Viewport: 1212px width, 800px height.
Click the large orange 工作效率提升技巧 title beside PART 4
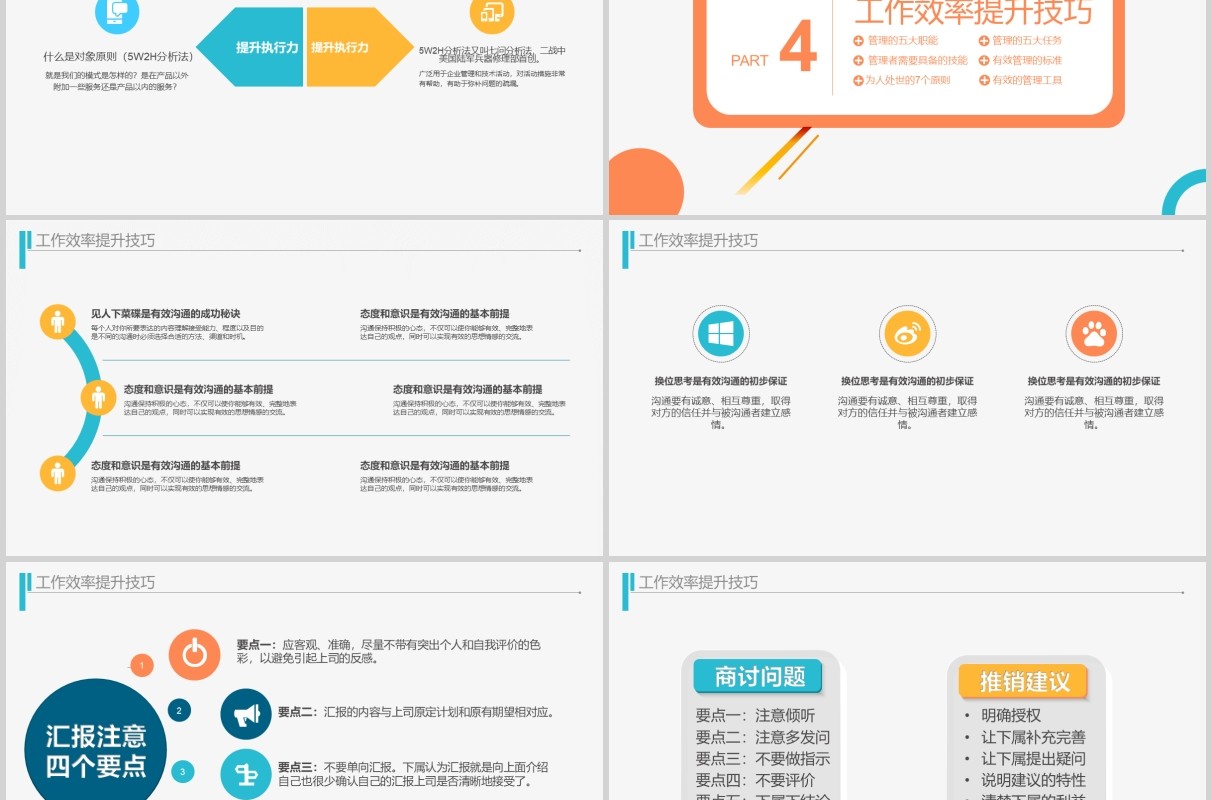[x=973, y=13]
